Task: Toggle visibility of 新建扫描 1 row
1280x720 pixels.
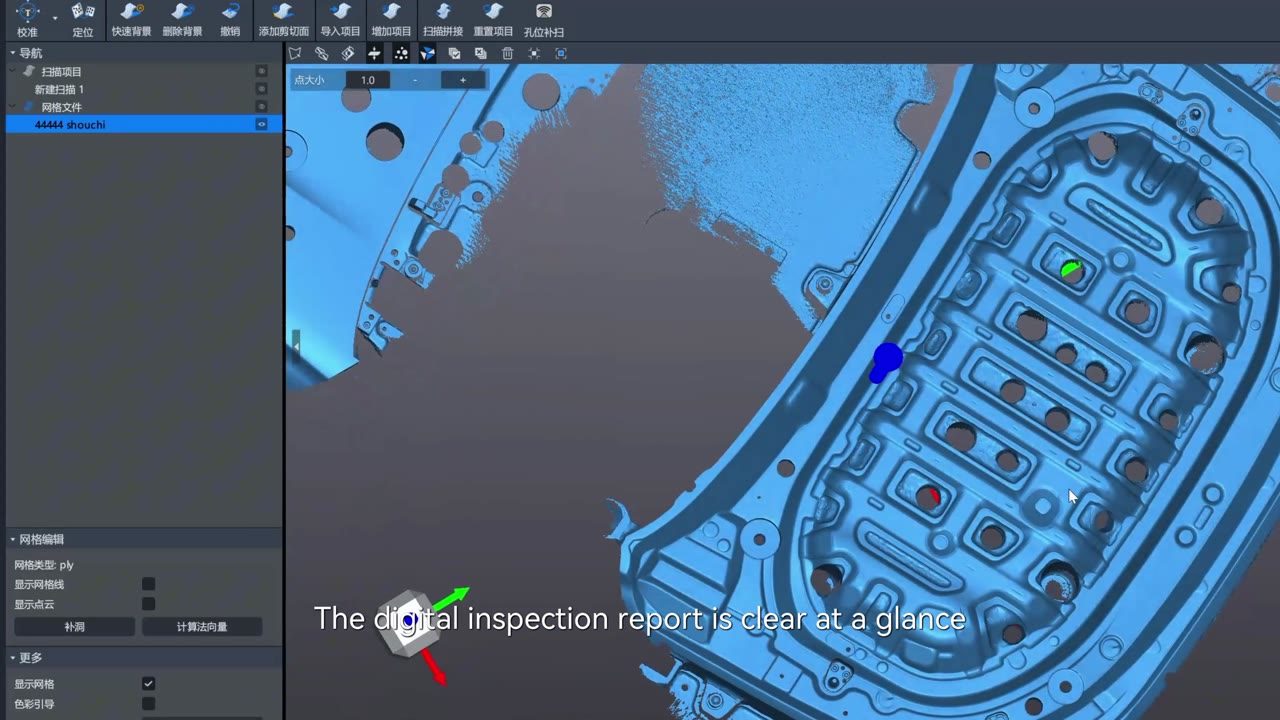Action: click(x=261, y=89)
